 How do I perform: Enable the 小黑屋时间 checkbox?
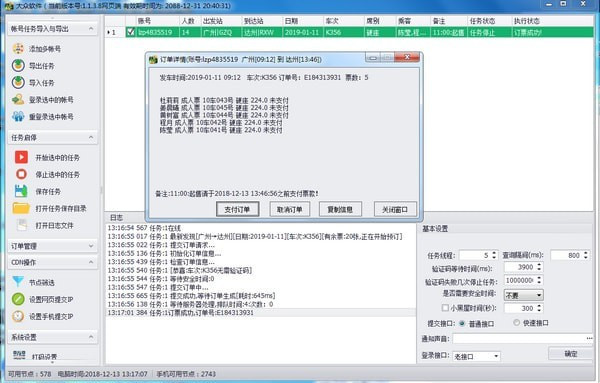pos(445,308)
